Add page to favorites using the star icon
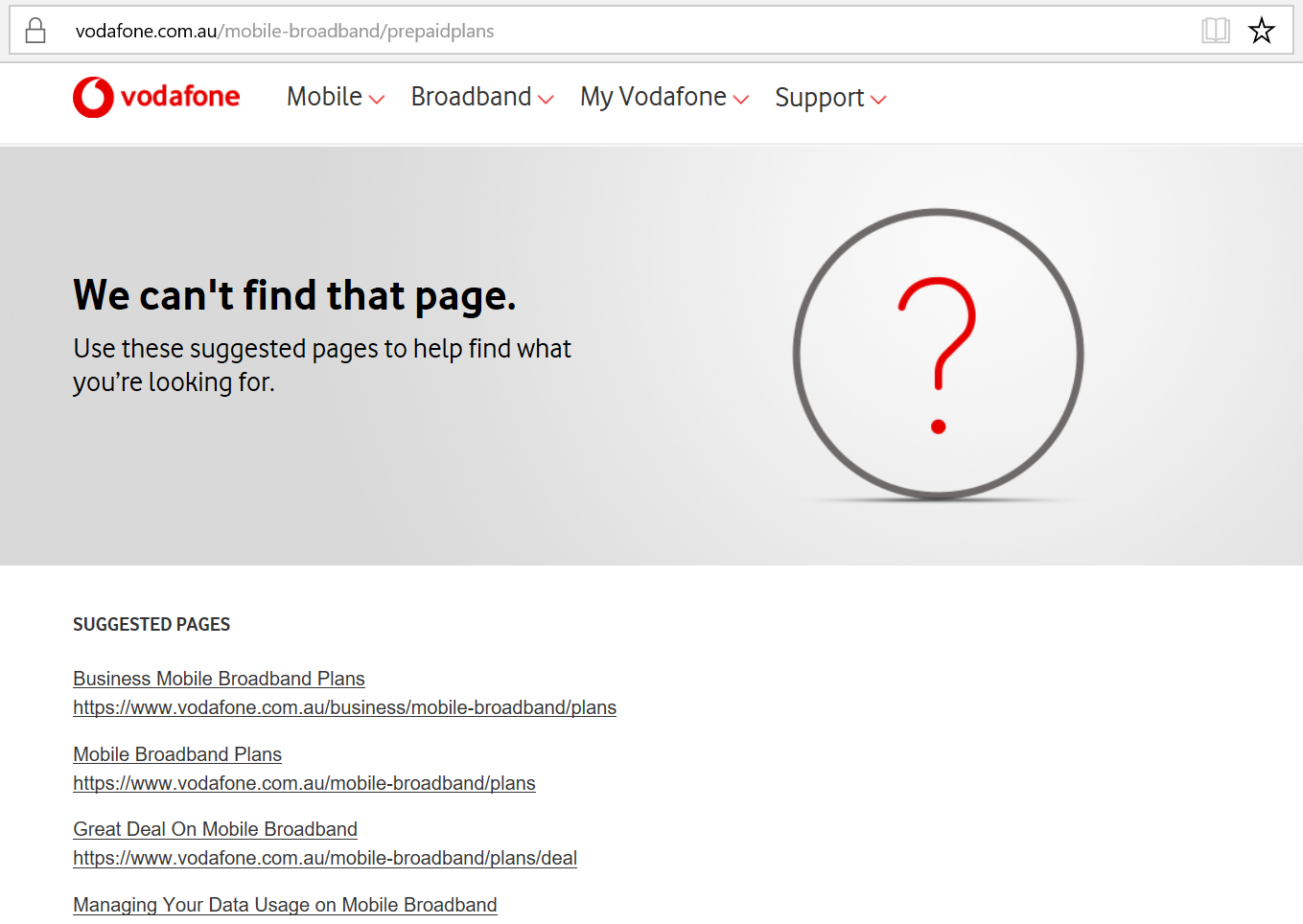1303x924 pixels. [x=1261, y=30]
